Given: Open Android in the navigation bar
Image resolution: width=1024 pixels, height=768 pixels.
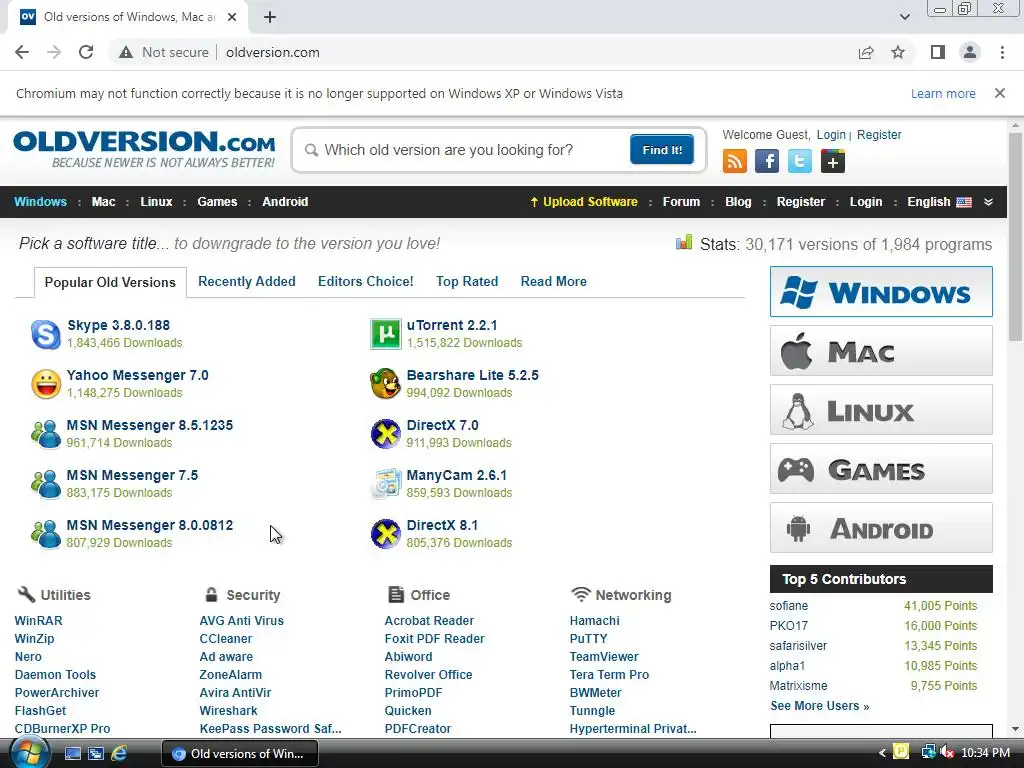Looking at the screenshot, I should pyautogui.click(x=285, y=202).
